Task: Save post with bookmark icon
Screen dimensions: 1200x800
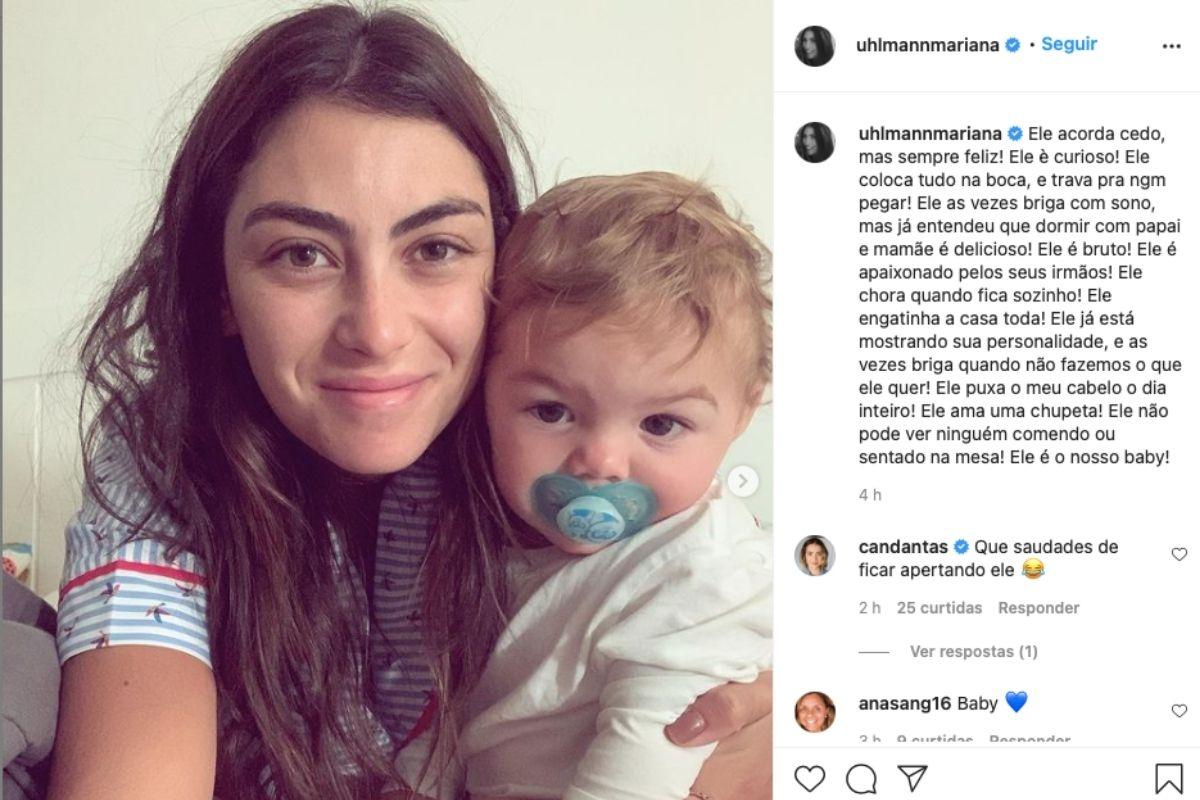Action: point(1168,778)
